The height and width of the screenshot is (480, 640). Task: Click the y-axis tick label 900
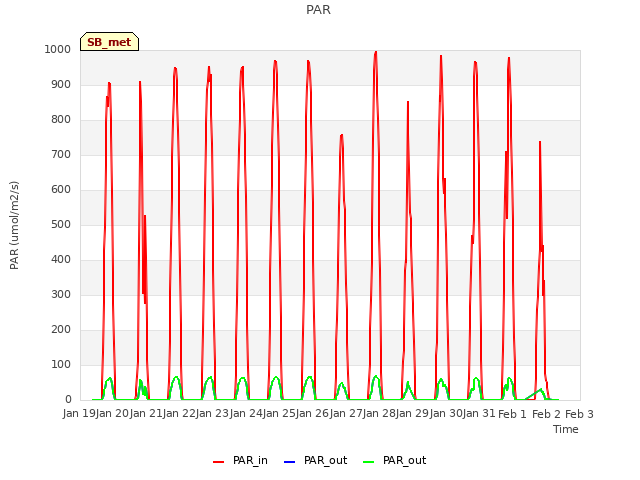coord(61,84)
